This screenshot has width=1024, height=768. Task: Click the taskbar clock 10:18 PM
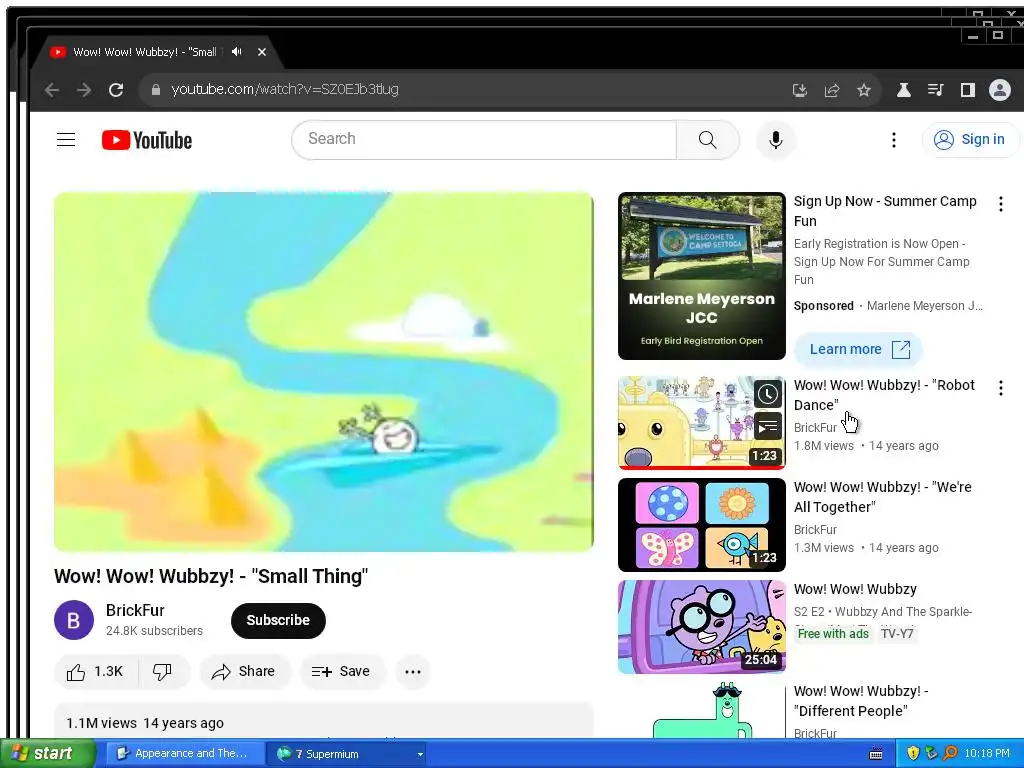987,754
